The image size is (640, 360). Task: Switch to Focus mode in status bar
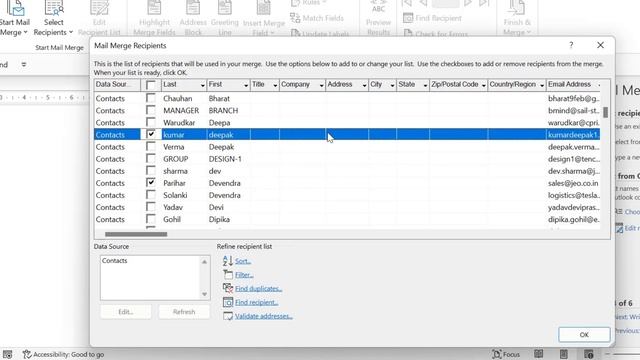(x=506, y=354)
